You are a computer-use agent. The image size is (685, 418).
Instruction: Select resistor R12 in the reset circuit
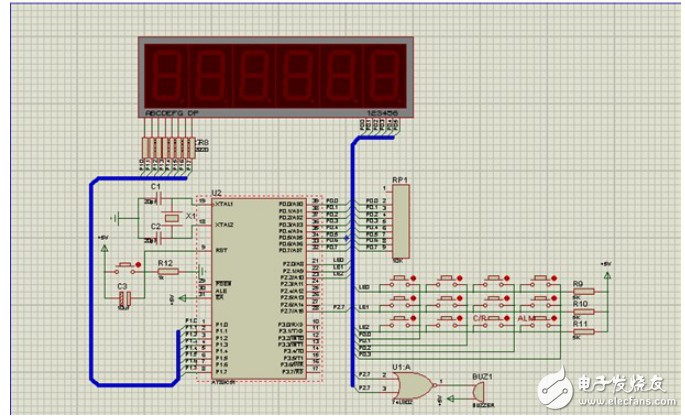point(166,270)
